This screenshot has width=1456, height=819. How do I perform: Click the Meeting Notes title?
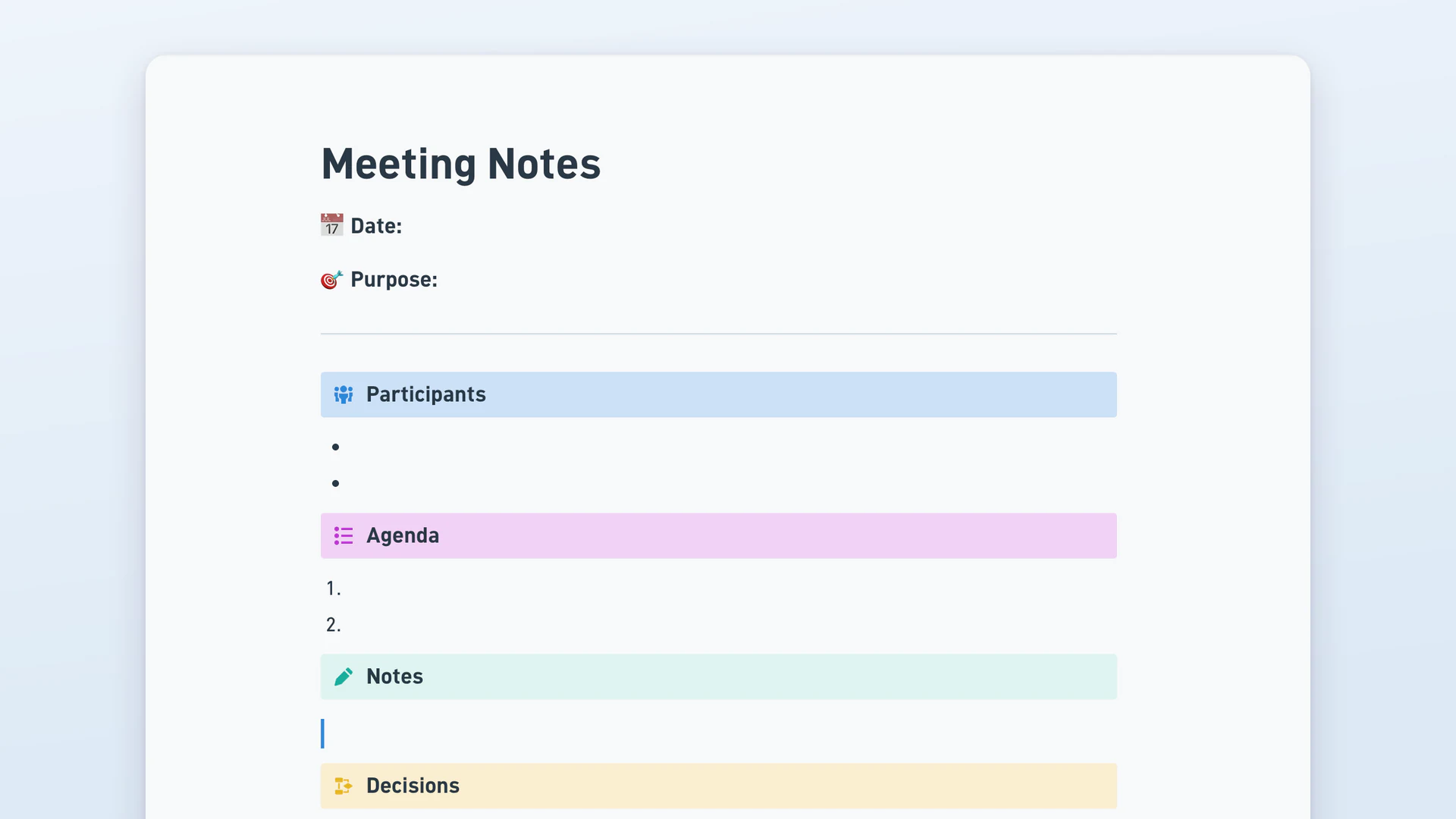(461, 164)
